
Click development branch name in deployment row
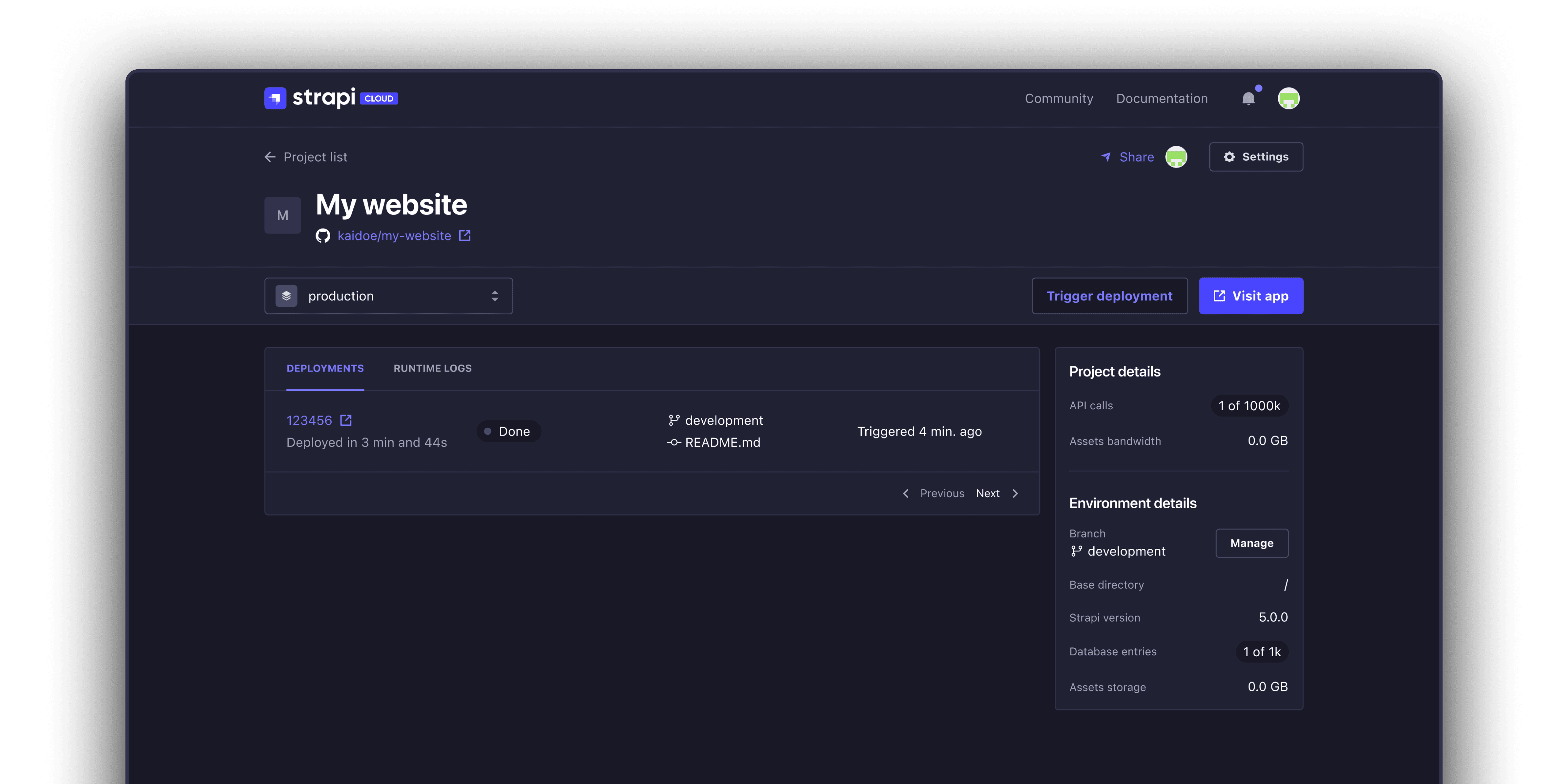(x=724, y=421)
